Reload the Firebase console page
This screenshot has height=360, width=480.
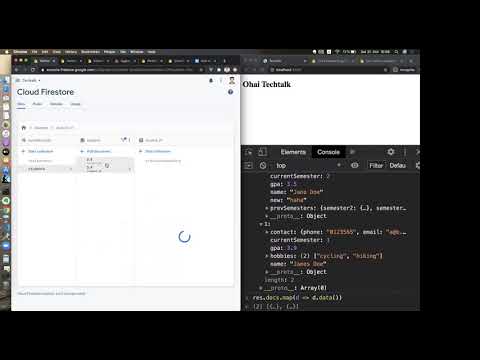[33, 70]
